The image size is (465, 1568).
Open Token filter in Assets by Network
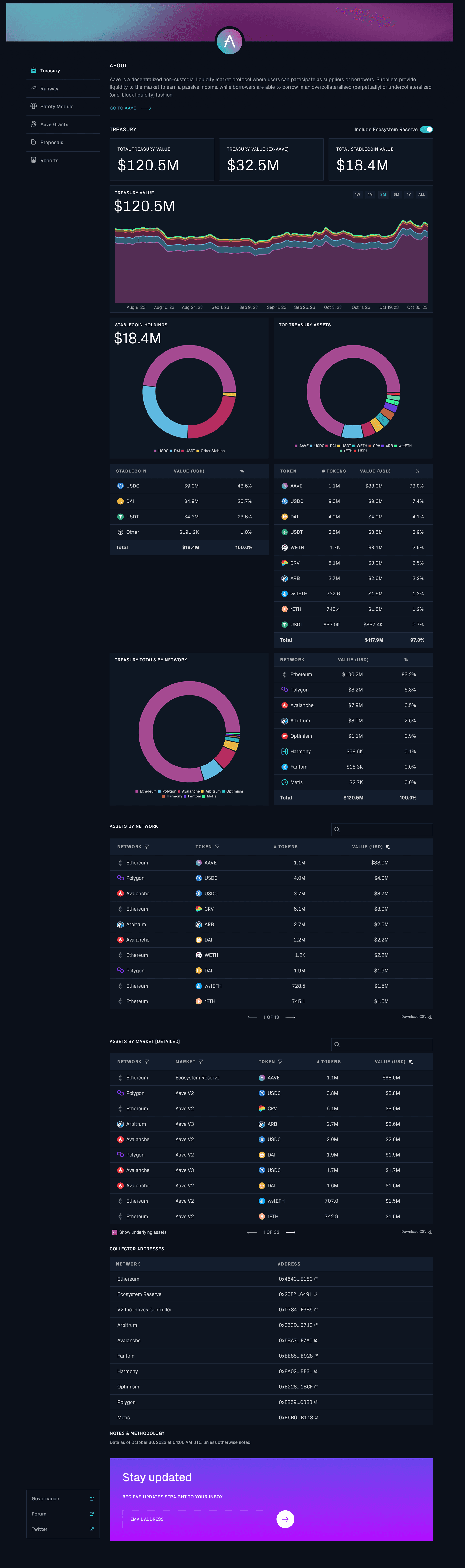coord(217,847)
